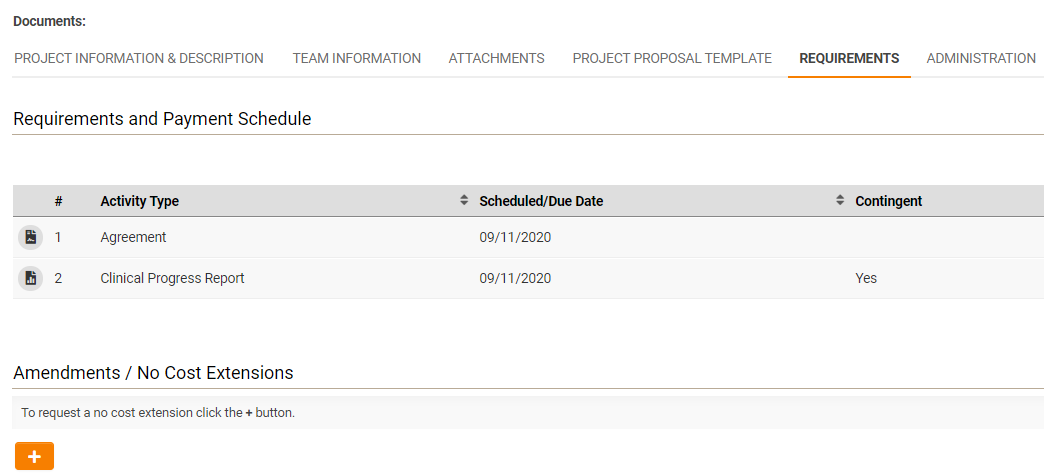Click the Scheduled/Due Date column header text
1044x476 pixels.
click(541, 201)
